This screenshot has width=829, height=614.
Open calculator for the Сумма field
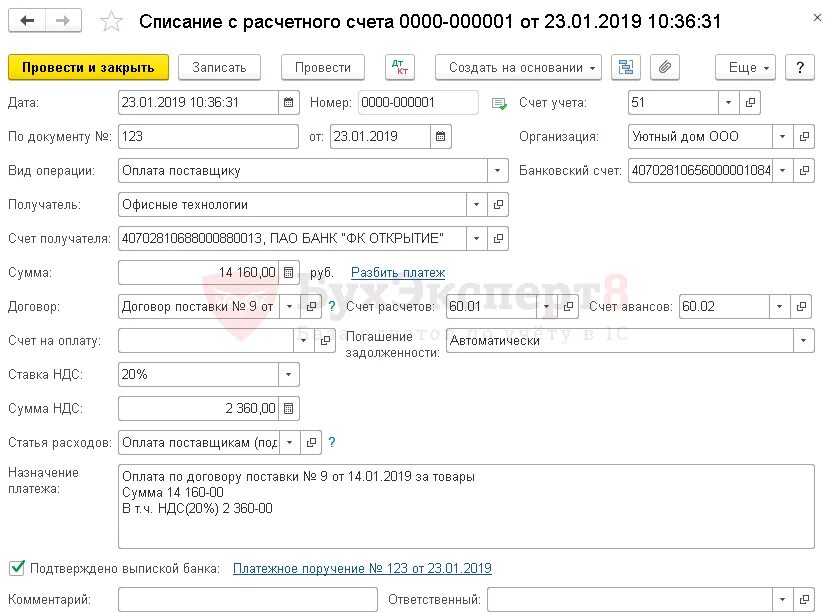coord(288,273)
